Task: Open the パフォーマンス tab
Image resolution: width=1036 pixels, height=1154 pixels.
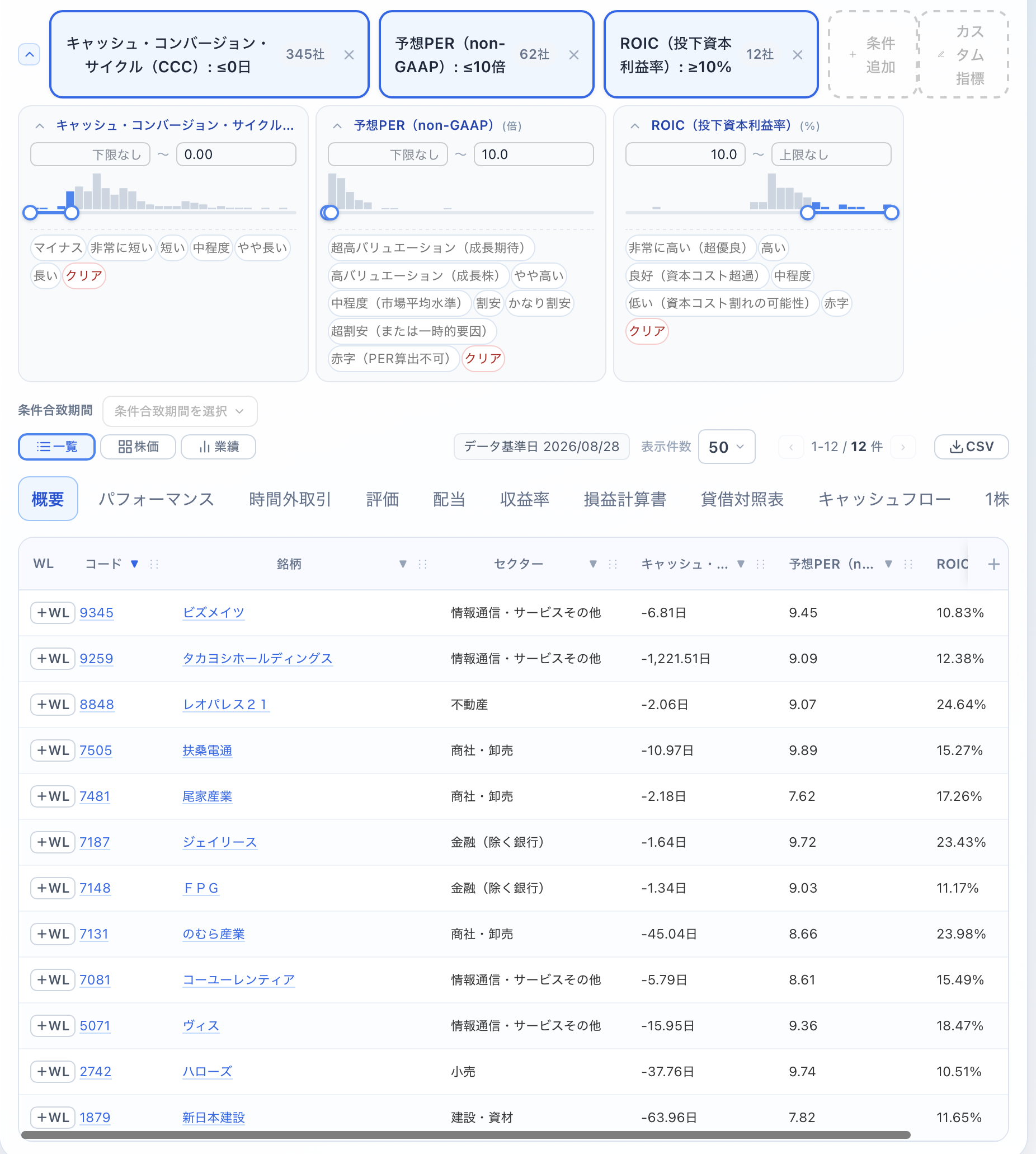Action: coord(156,500)
